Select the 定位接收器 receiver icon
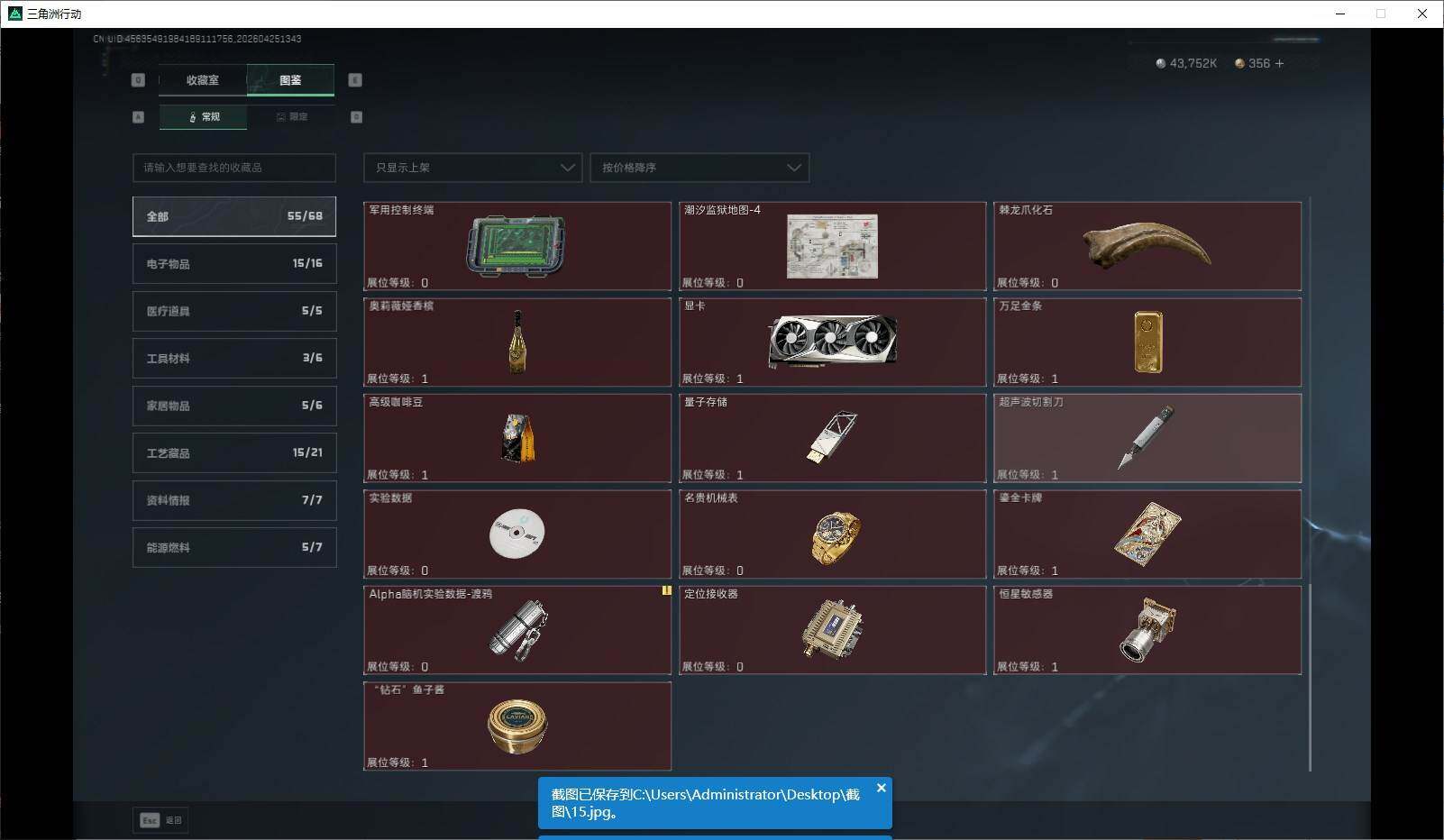The width and height of the screenshot is (1444, 840). (x=832, y=629)
